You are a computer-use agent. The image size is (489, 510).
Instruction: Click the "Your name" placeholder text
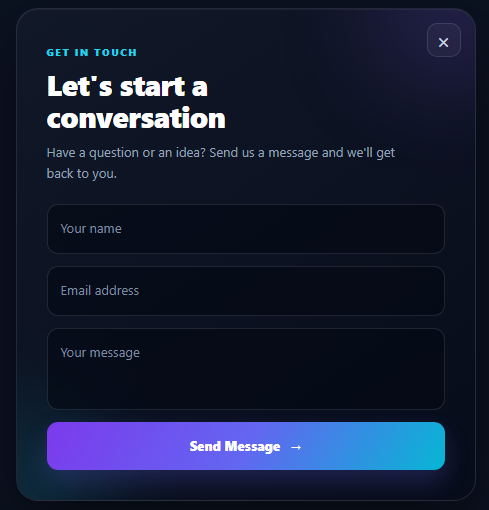click(91, 229)
